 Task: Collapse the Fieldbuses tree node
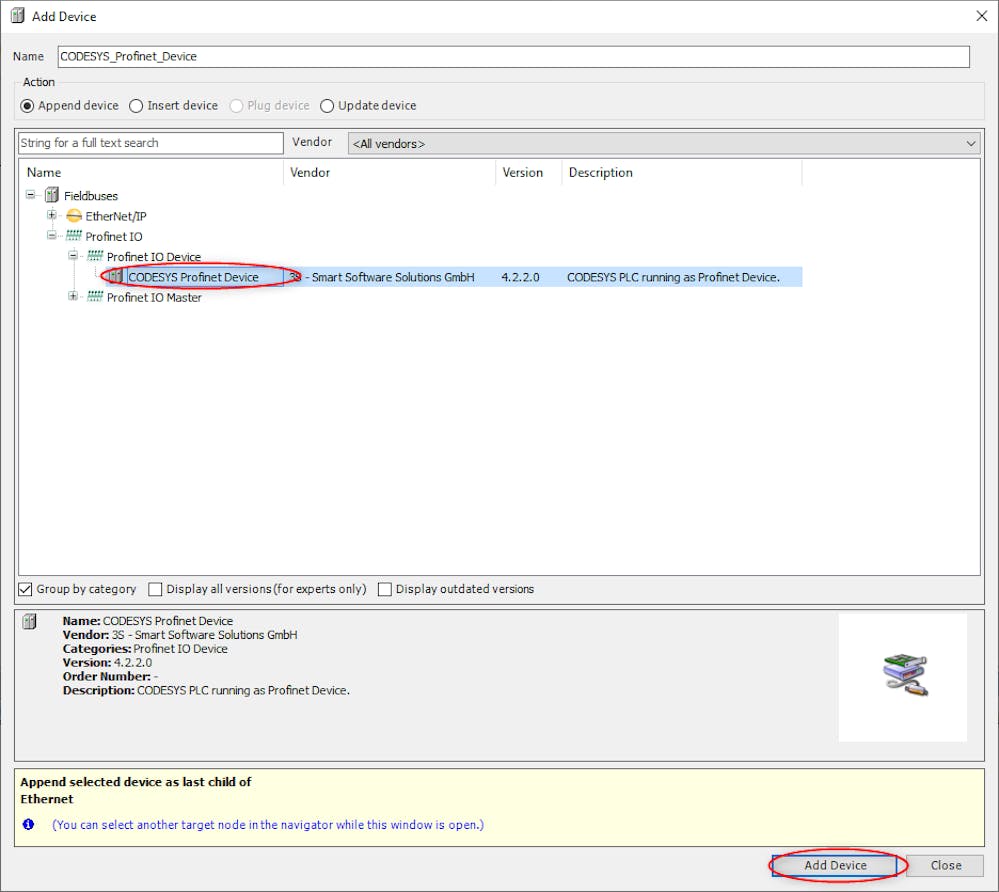[x=31, y=194]
